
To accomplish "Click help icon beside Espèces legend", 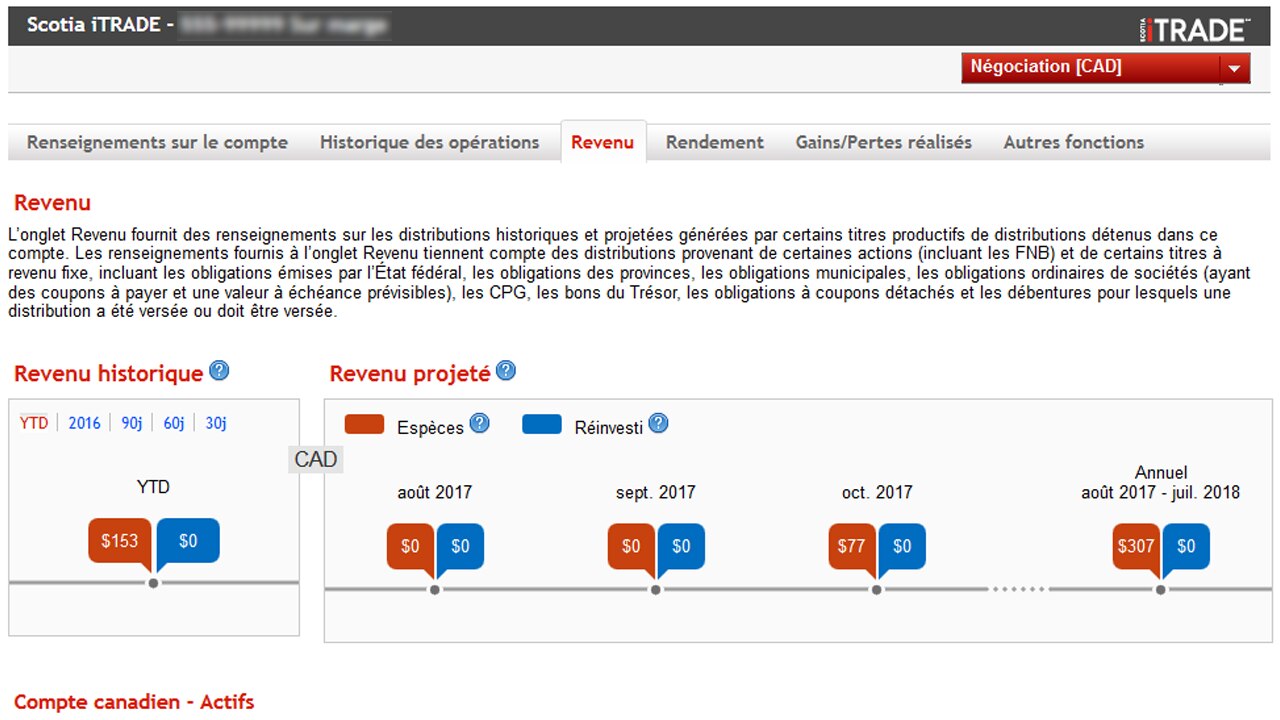I will pos(480,423).
